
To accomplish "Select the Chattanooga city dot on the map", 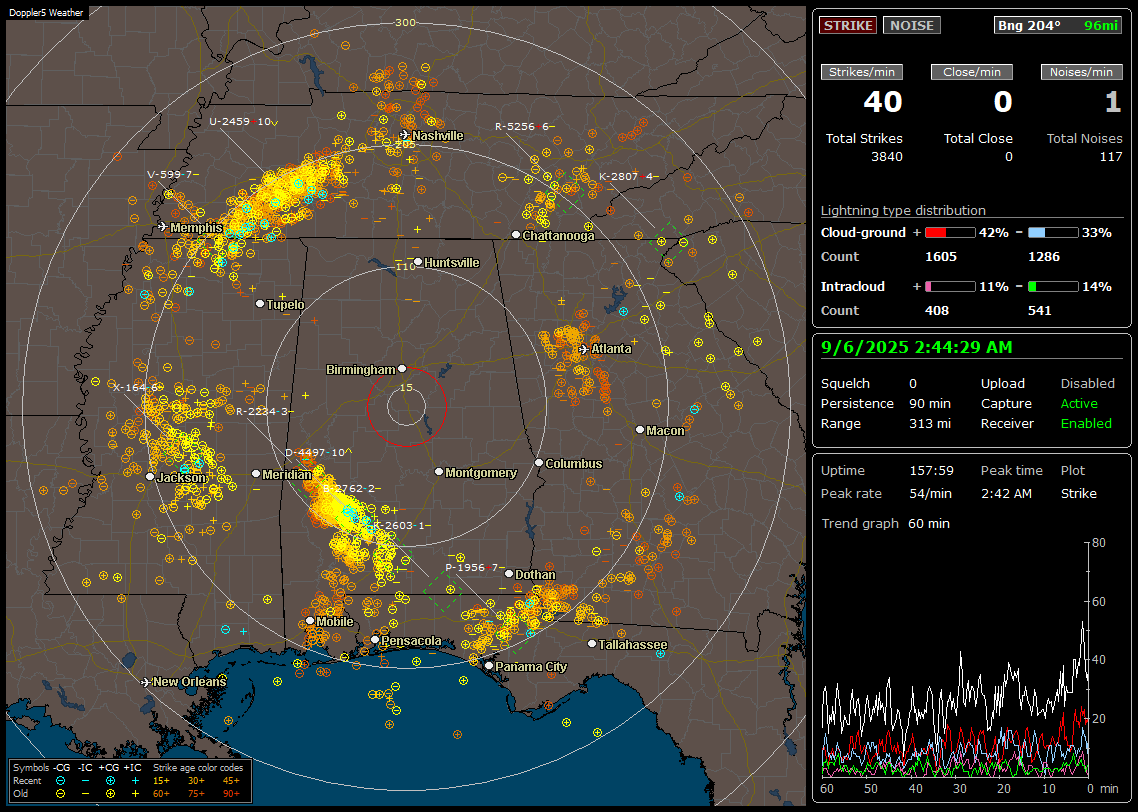I will click(515, 235).
